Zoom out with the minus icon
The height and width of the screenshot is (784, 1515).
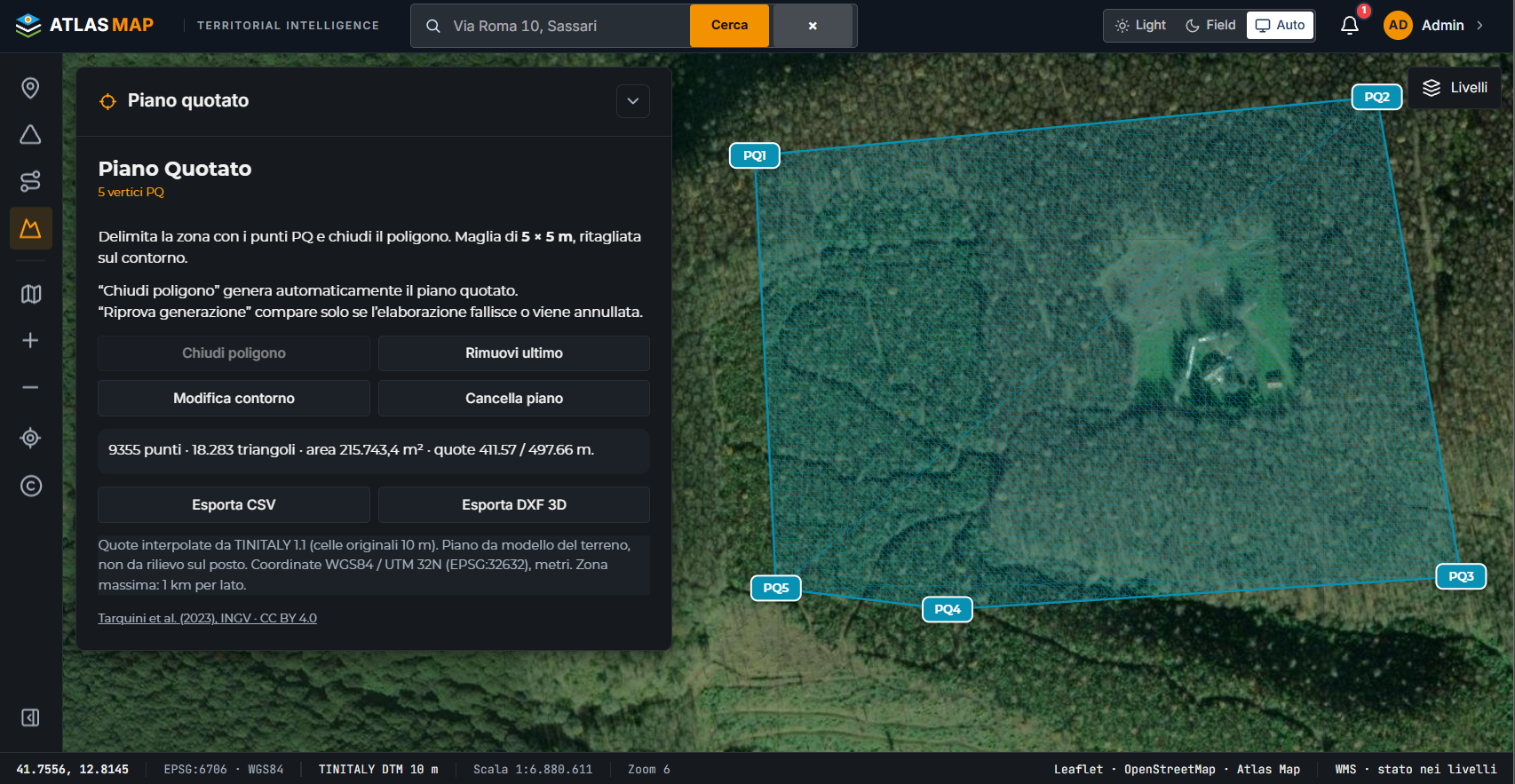point(30,388)
